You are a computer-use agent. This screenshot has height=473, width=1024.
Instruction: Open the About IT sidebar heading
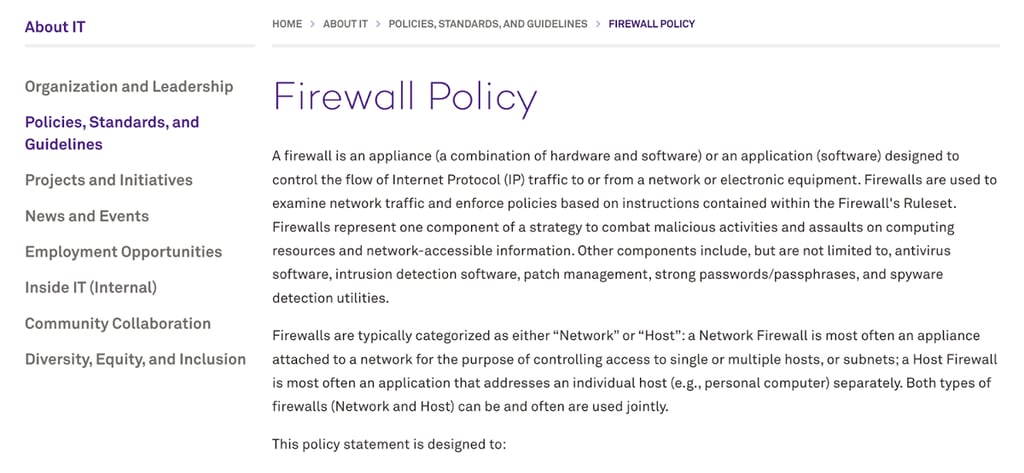coord(55,27)
